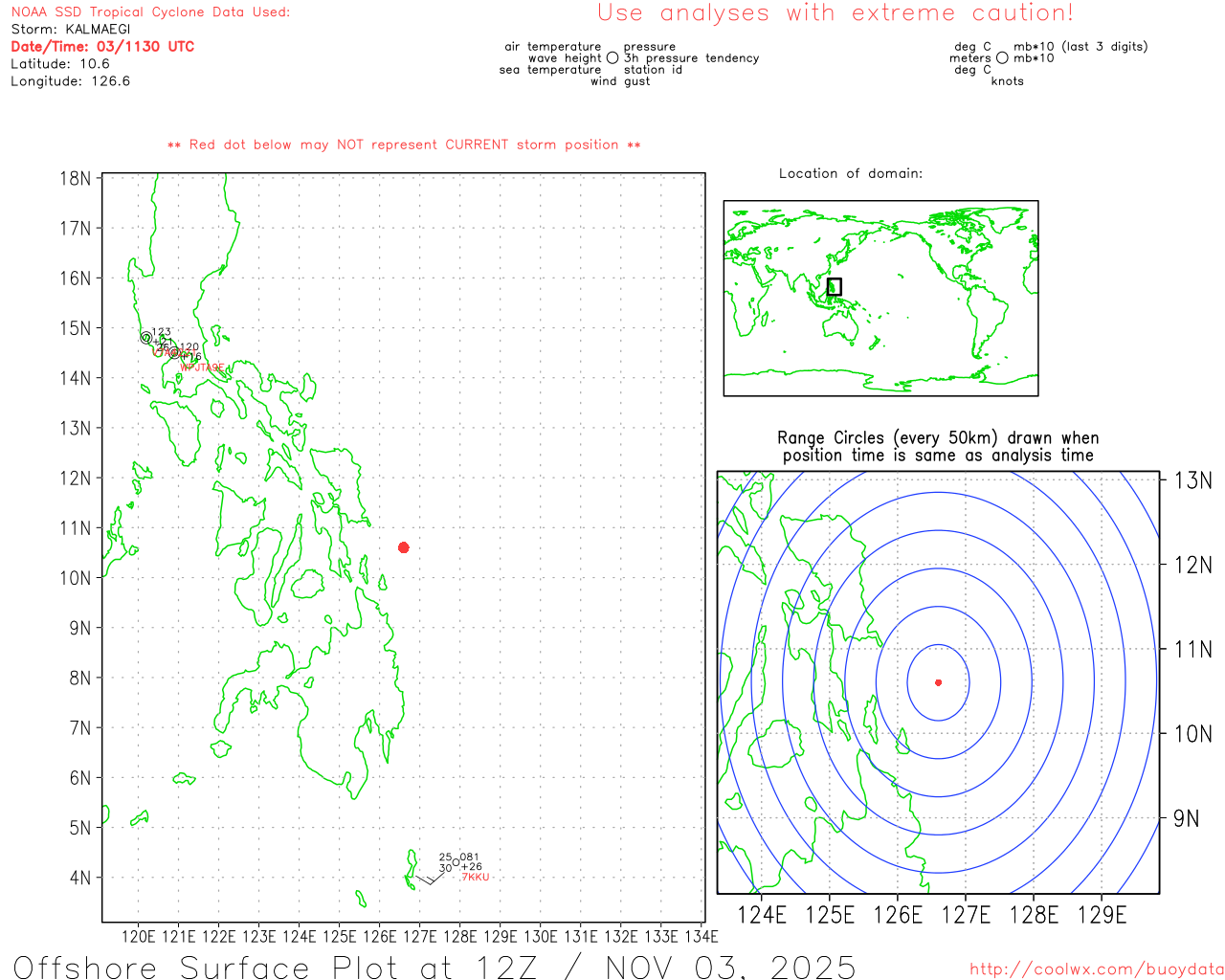Click '9N' on the range circles map axis
The height and width of the screenshot is (980, 1225).
pyautogui.click(x=1186, y=818)
